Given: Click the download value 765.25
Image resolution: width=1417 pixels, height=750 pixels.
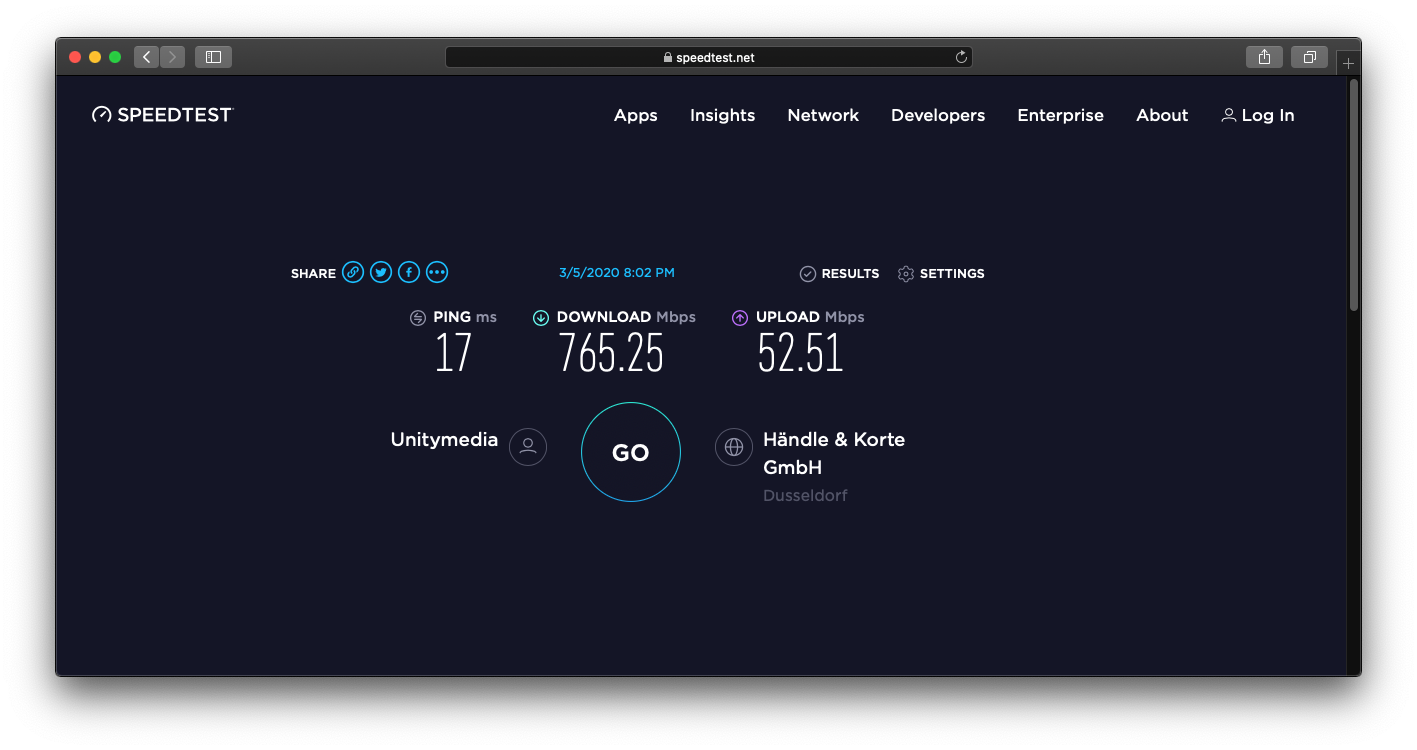Looking at the screenshot, I should click(x=611, y=353).
